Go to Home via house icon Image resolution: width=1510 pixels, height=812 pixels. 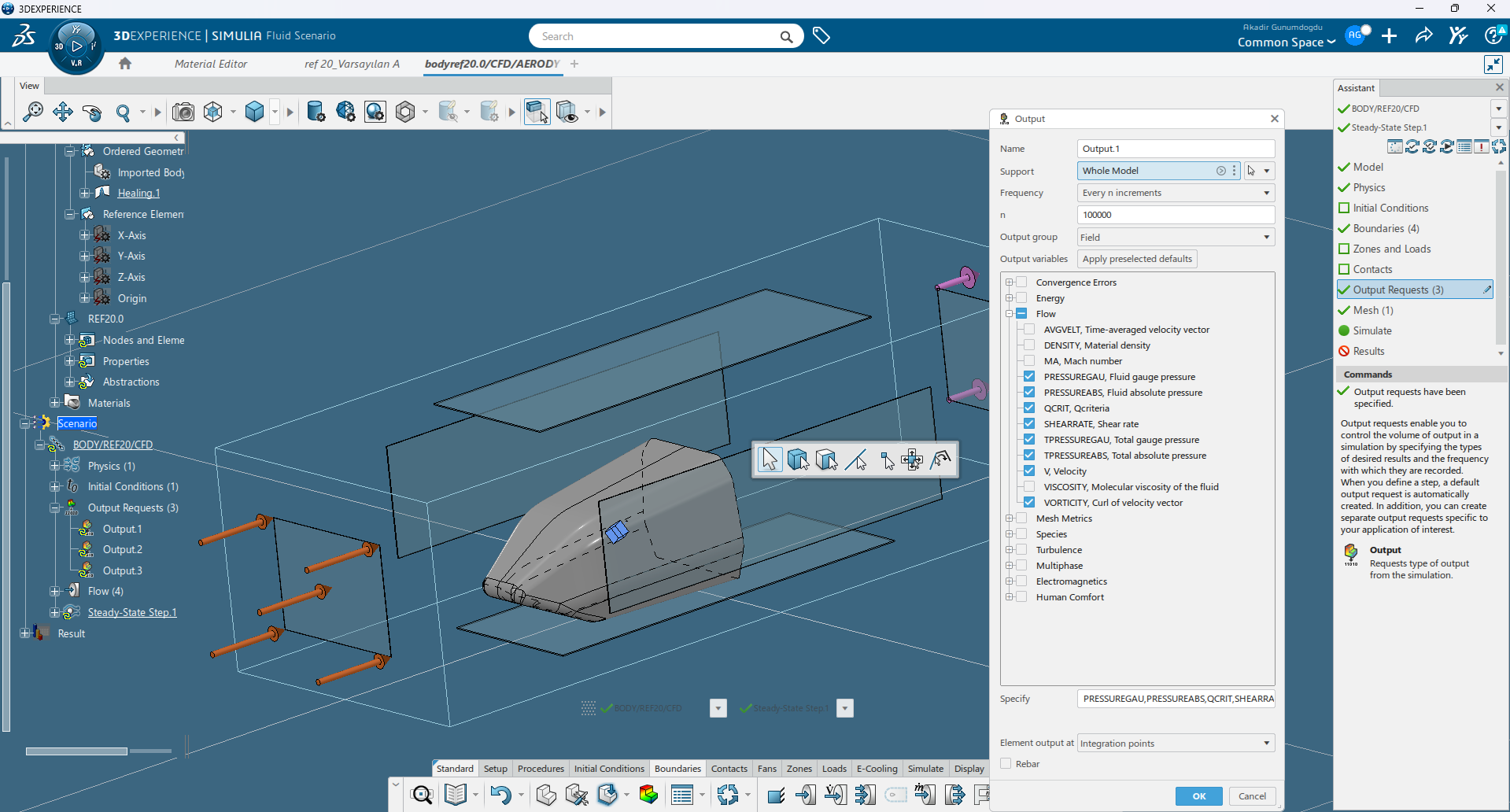coord(125,64)
